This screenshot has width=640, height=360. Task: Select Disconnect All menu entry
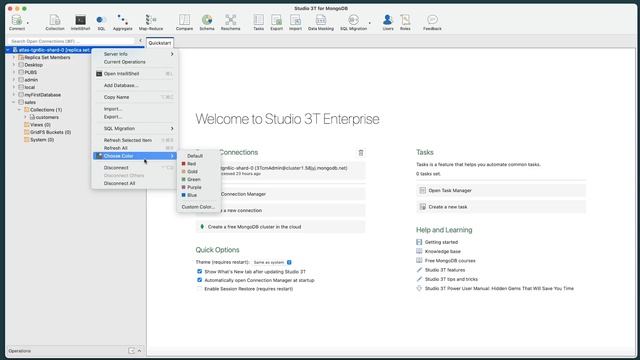tap(135, 183)
